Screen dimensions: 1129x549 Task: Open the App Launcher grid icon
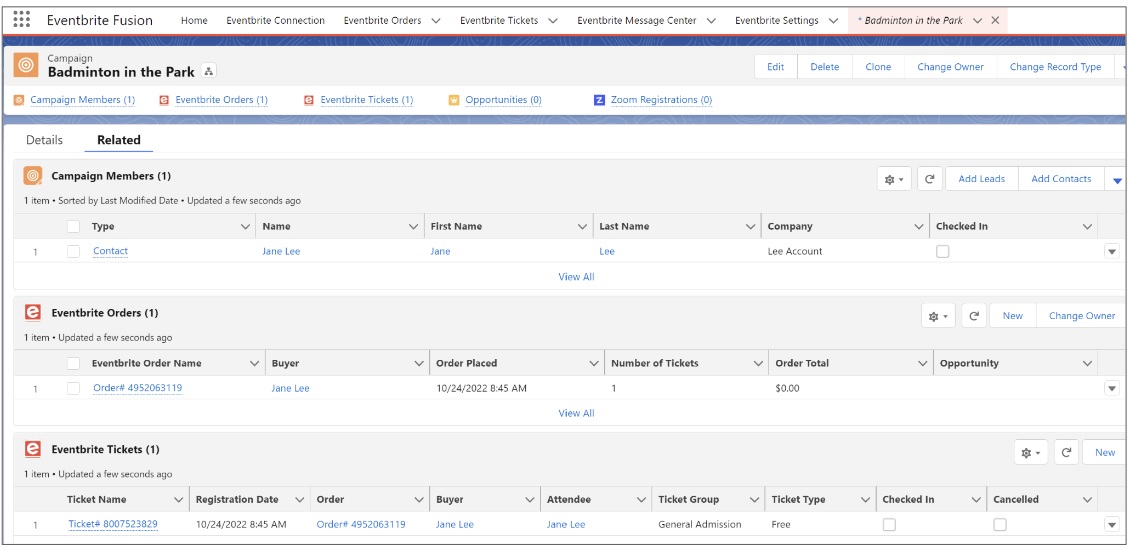click(x=22, y=20)
